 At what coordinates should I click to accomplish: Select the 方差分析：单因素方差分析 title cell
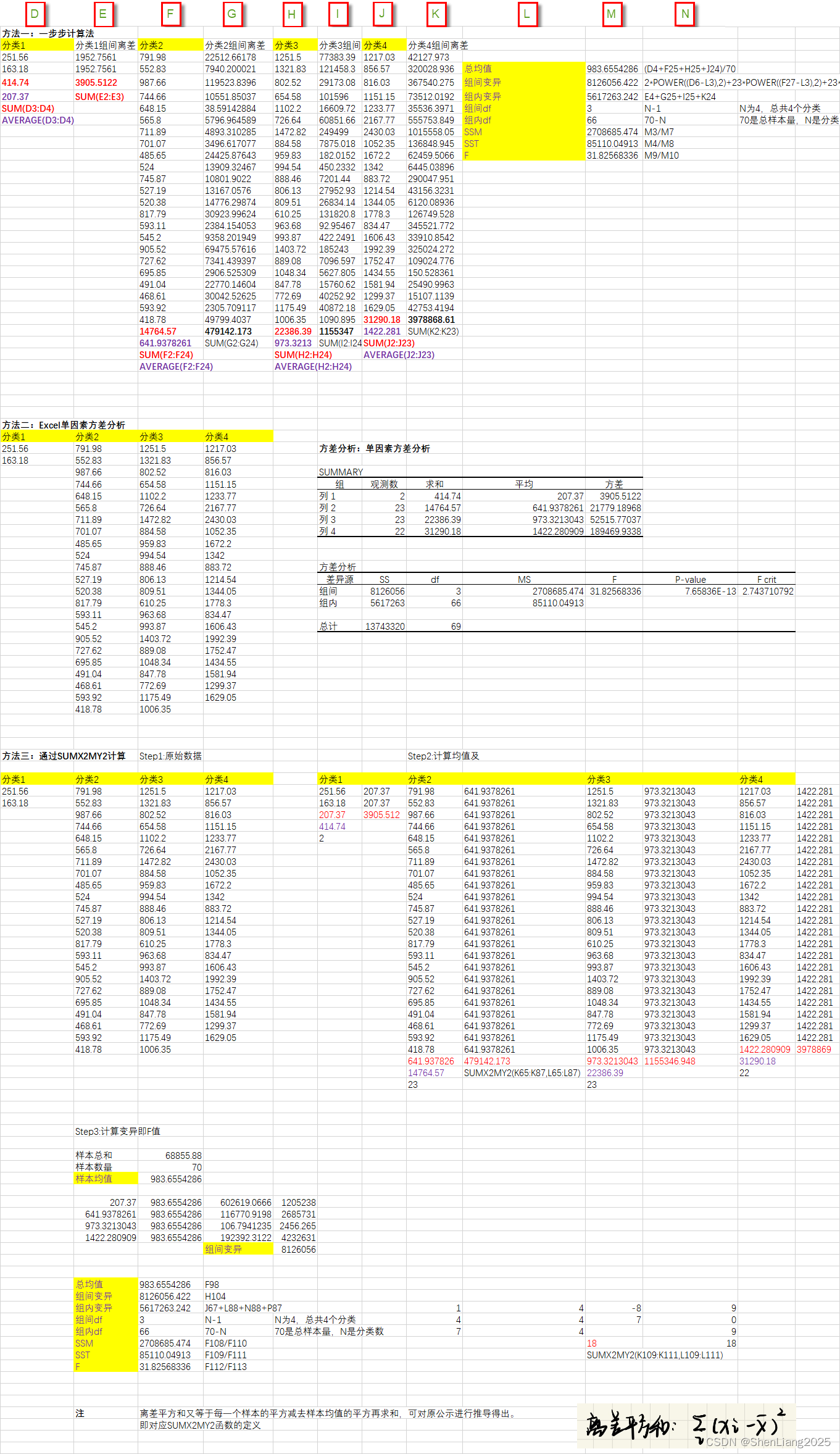pos(375,448)
